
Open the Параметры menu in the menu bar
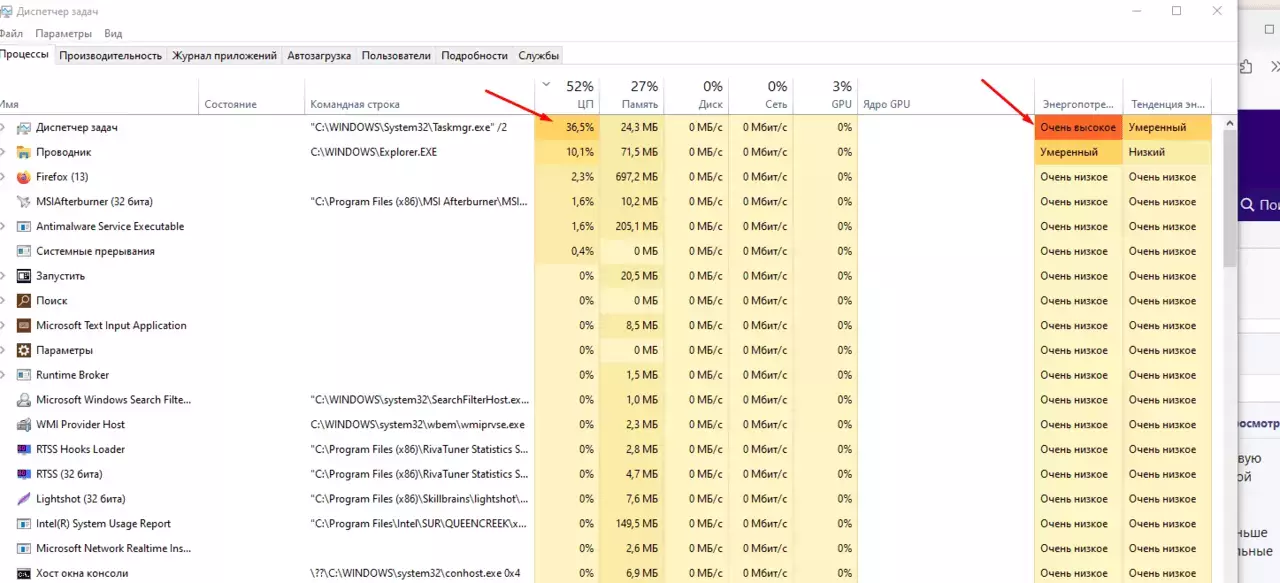tap(63, 34)
